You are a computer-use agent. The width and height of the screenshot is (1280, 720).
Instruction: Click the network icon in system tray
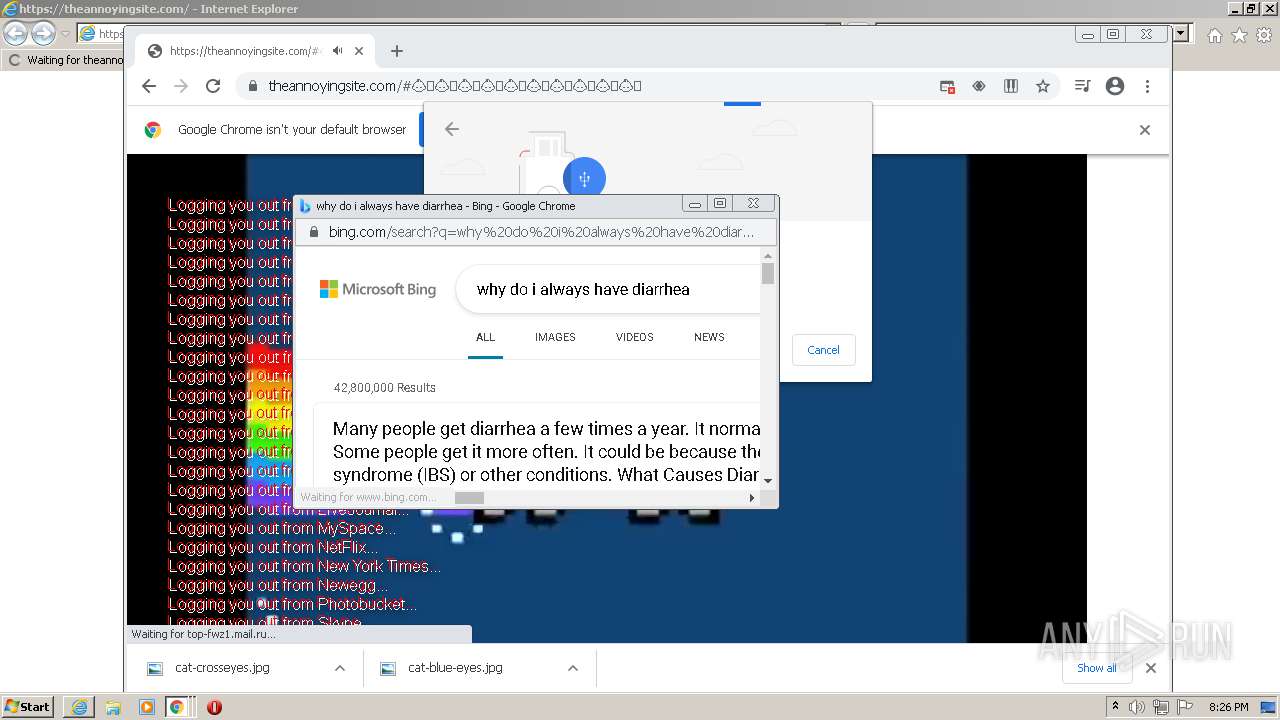[x=1161, y=707]
